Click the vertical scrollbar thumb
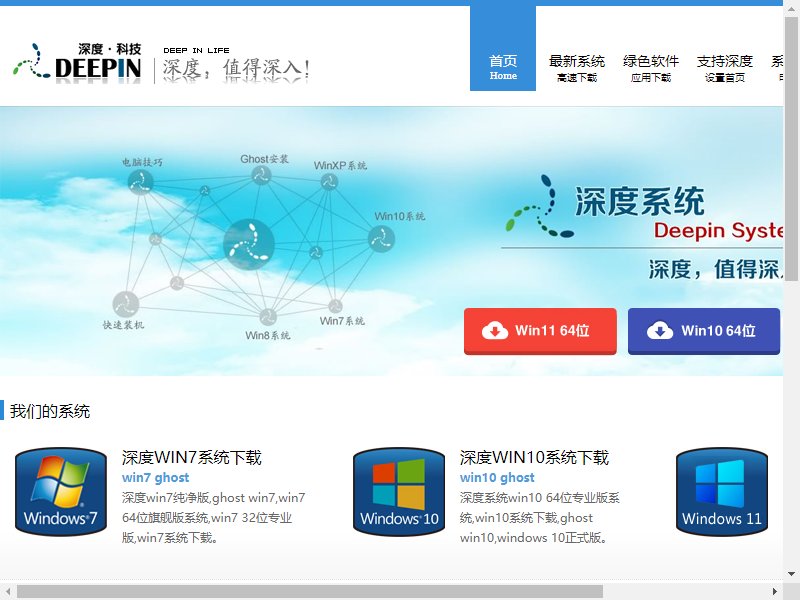The image size is (800, 600). 792,148
